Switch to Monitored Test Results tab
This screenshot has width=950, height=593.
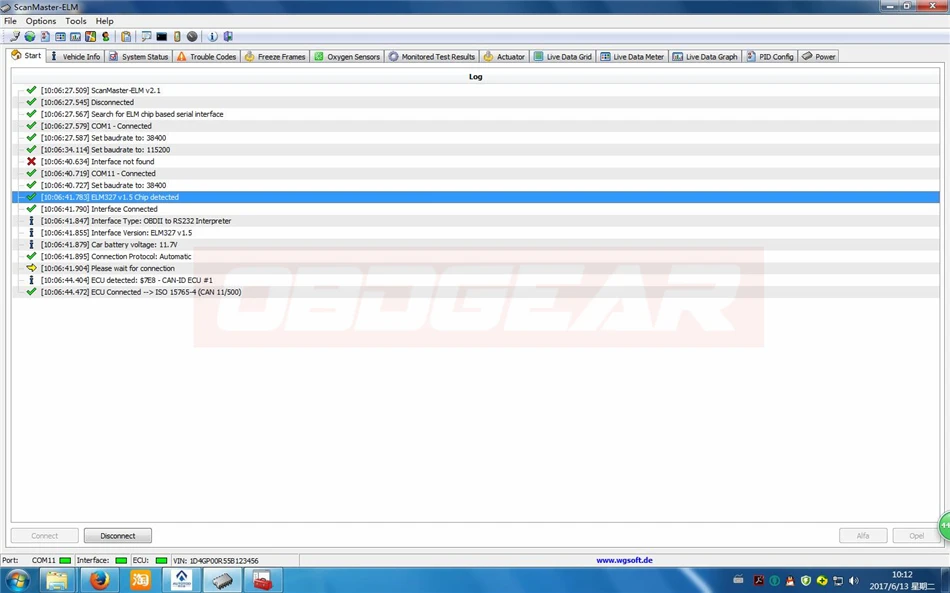431,56
